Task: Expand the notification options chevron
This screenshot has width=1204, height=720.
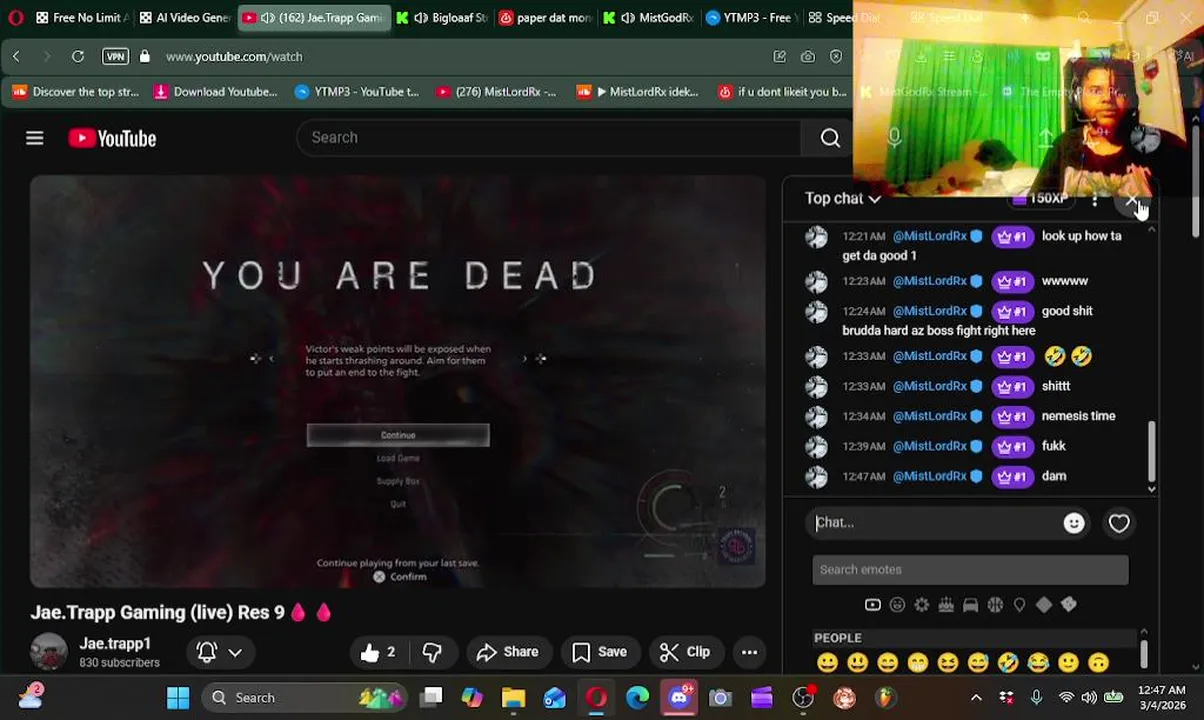Action: (235, 652)
